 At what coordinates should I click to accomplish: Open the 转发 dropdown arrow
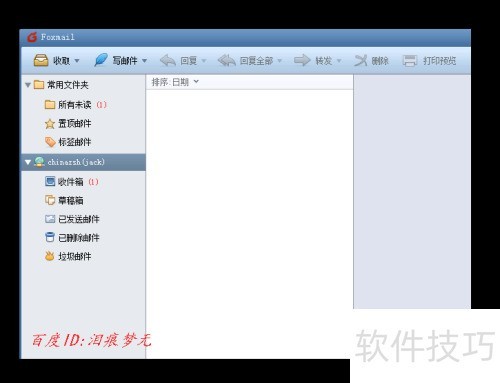(x=339, y=61)
